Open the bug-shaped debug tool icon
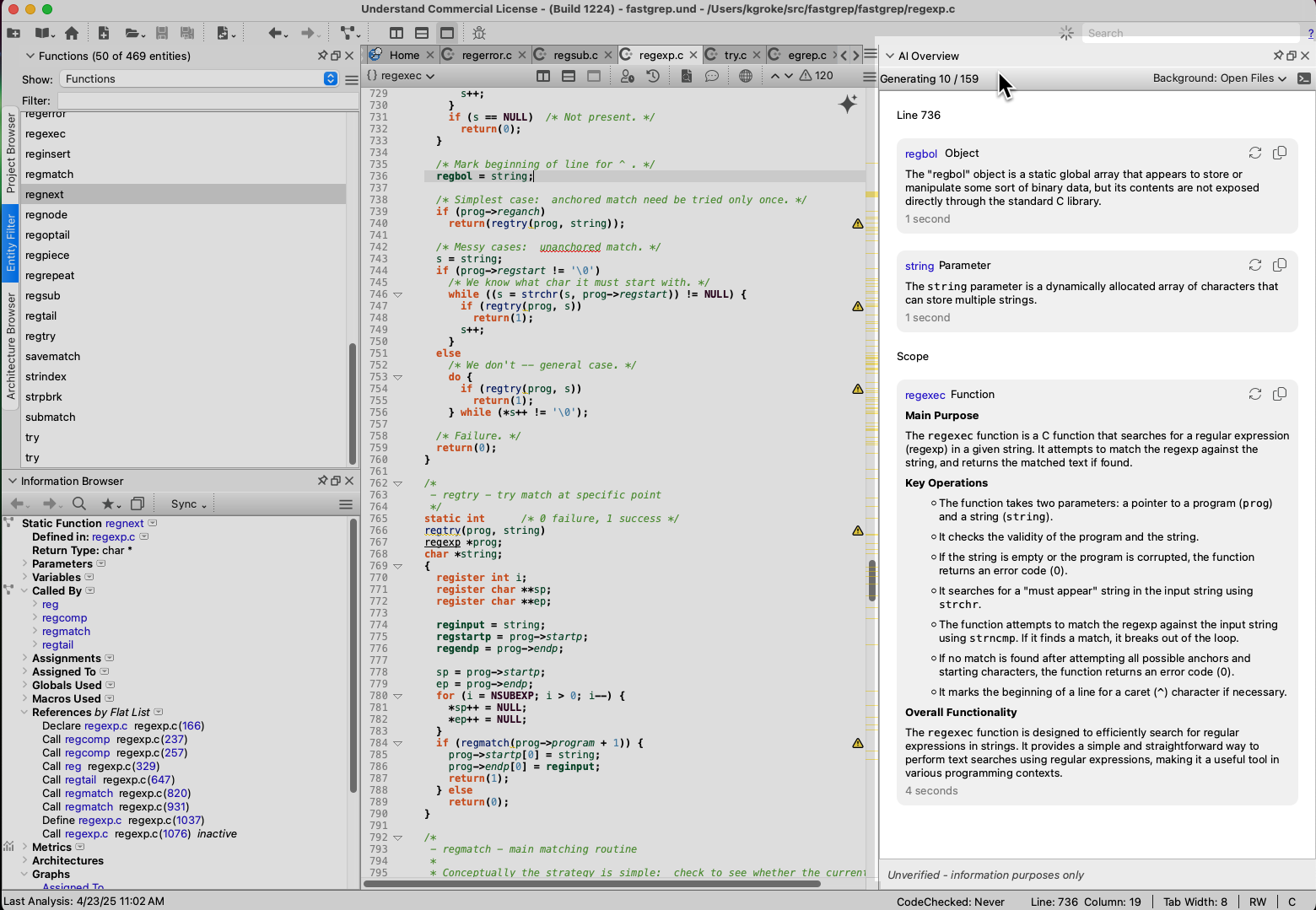 coord(479,33)
